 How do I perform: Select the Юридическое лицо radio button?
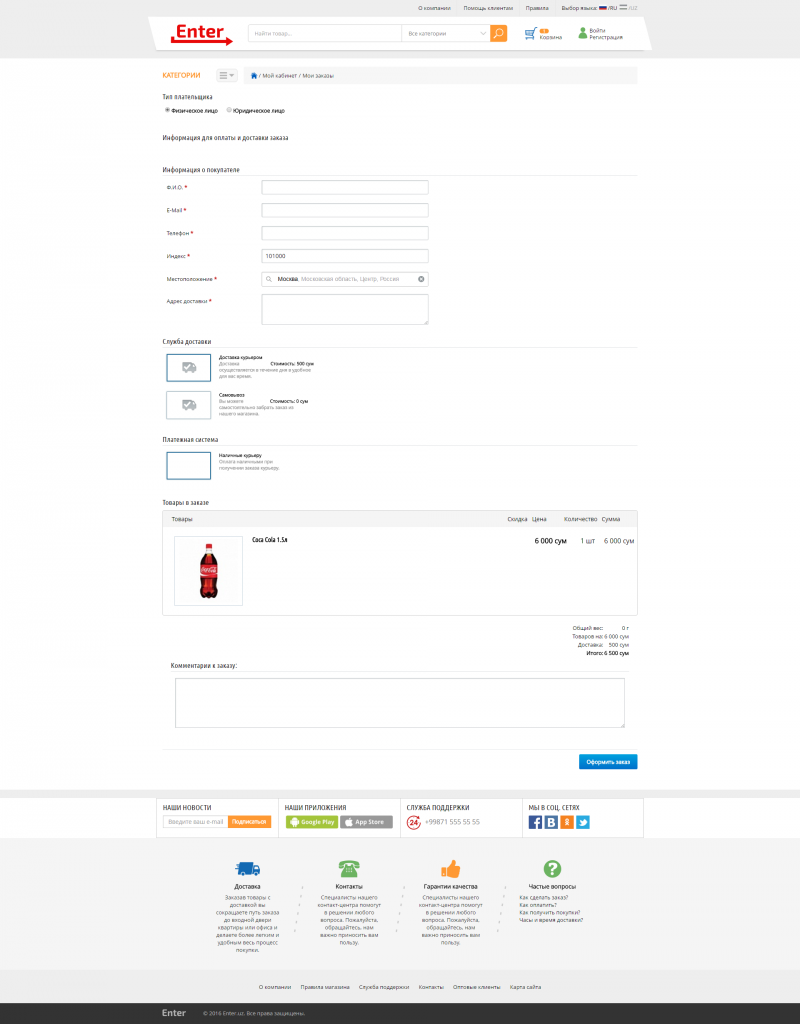point(229,110)
